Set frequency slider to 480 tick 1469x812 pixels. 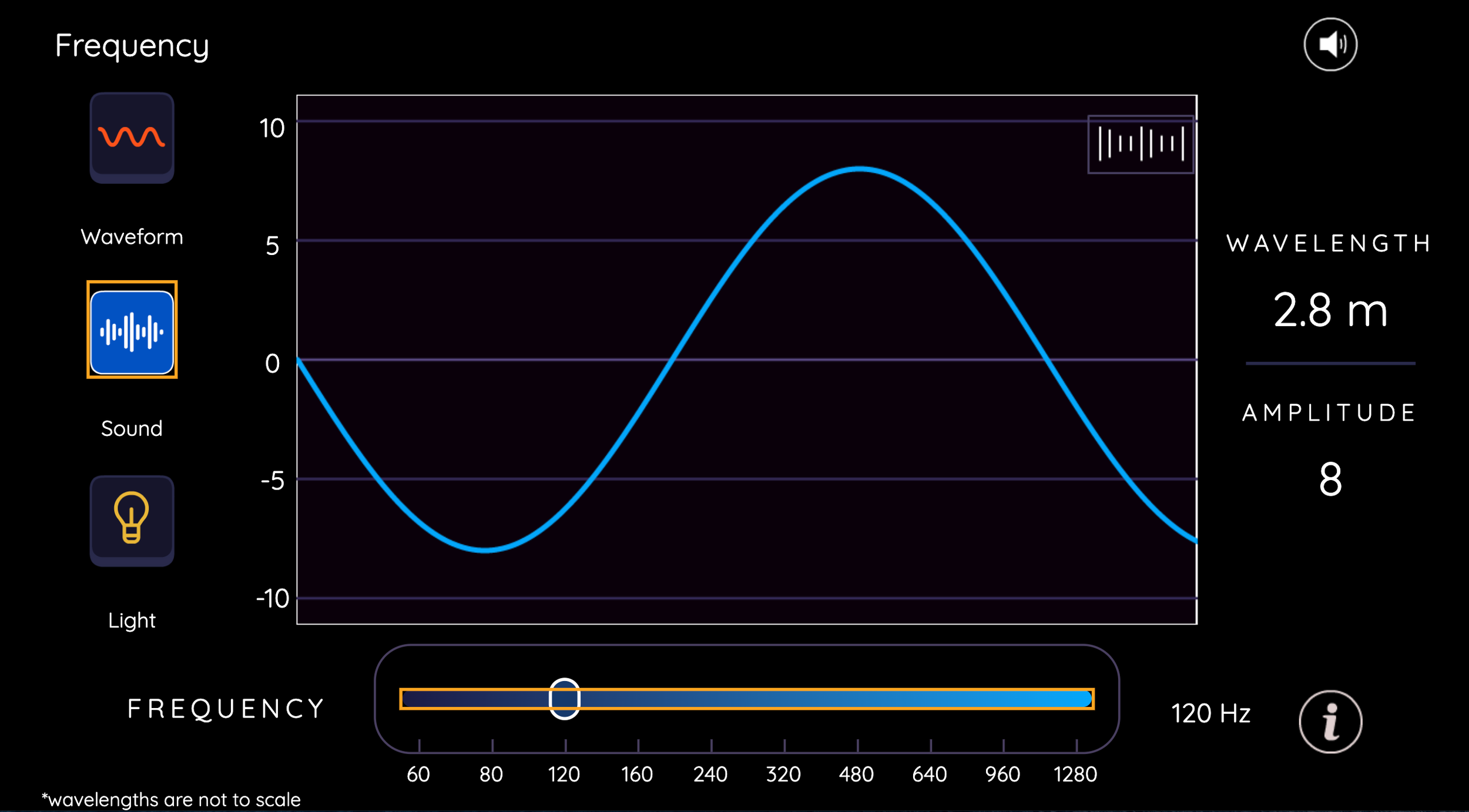(857, 699)
